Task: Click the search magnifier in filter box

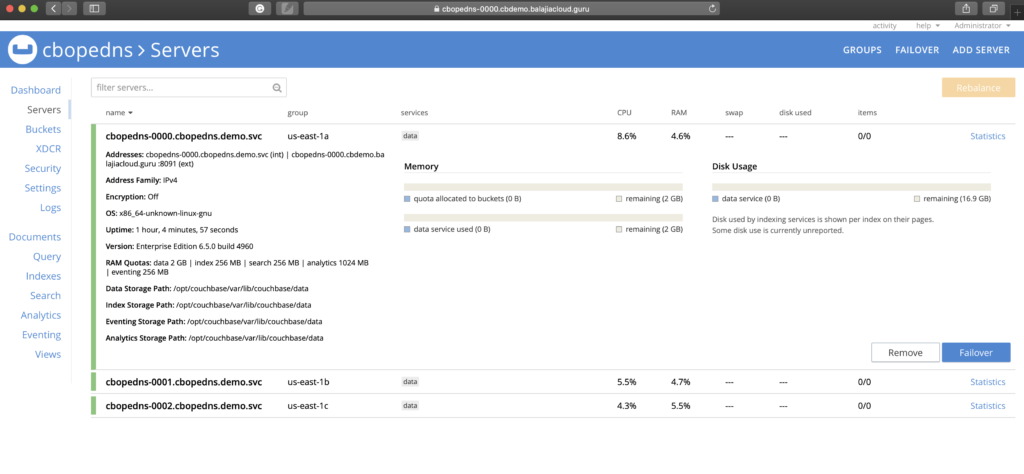Action: 278,88
